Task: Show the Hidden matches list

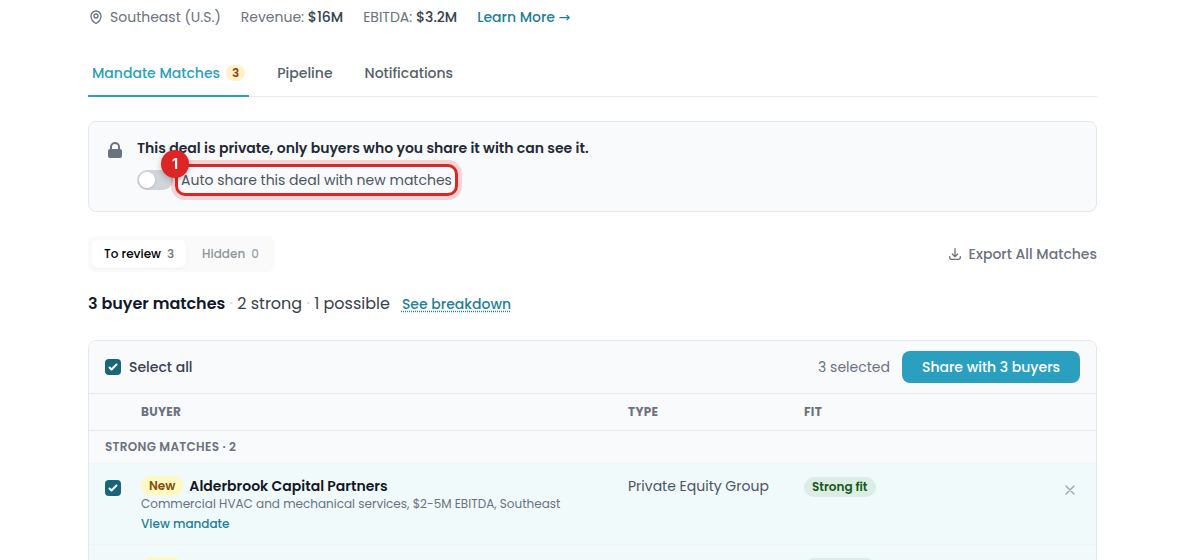Action: click(230, 254)
